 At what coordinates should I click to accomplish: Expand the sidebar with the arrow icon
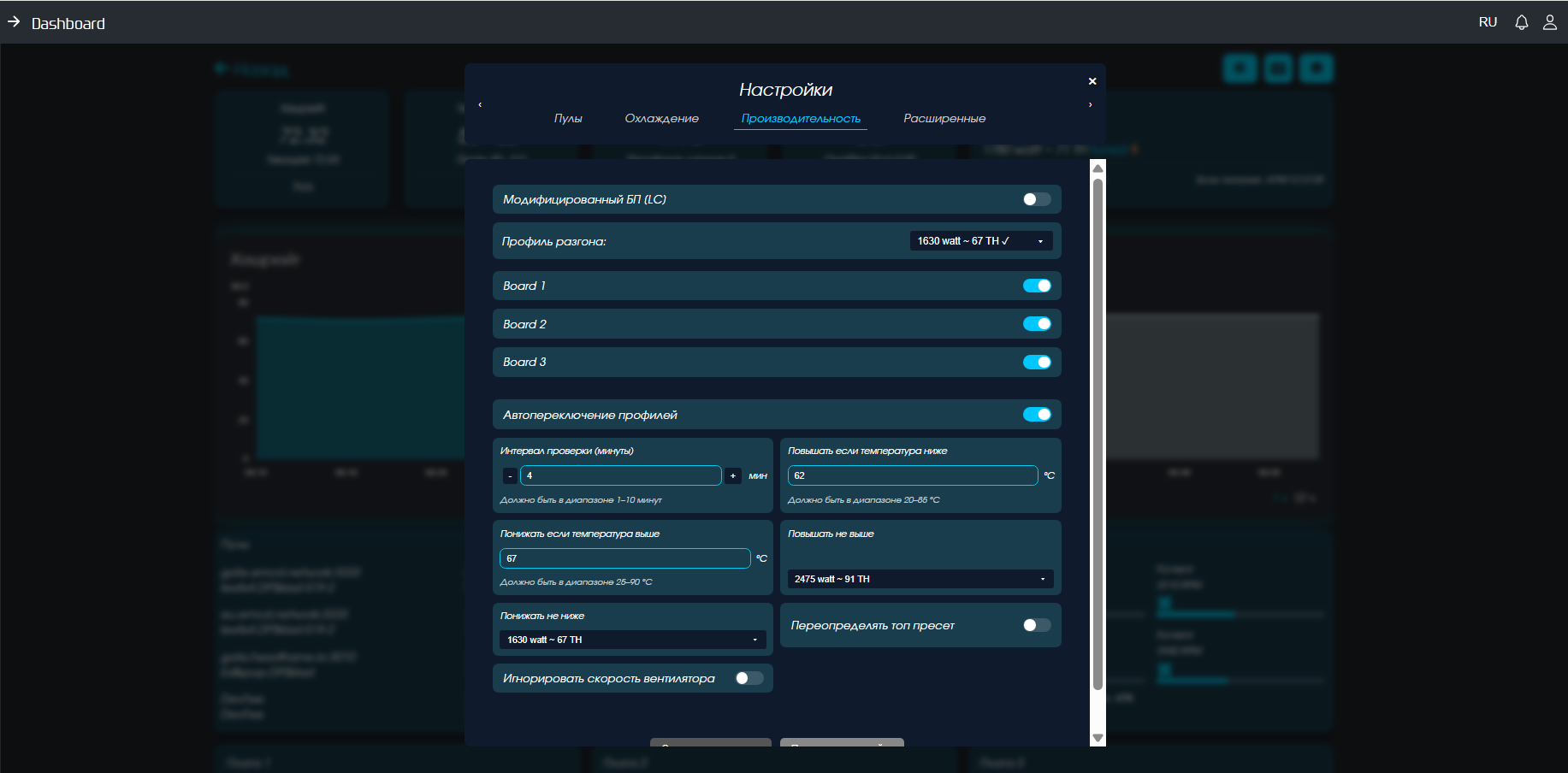(14, 22)
